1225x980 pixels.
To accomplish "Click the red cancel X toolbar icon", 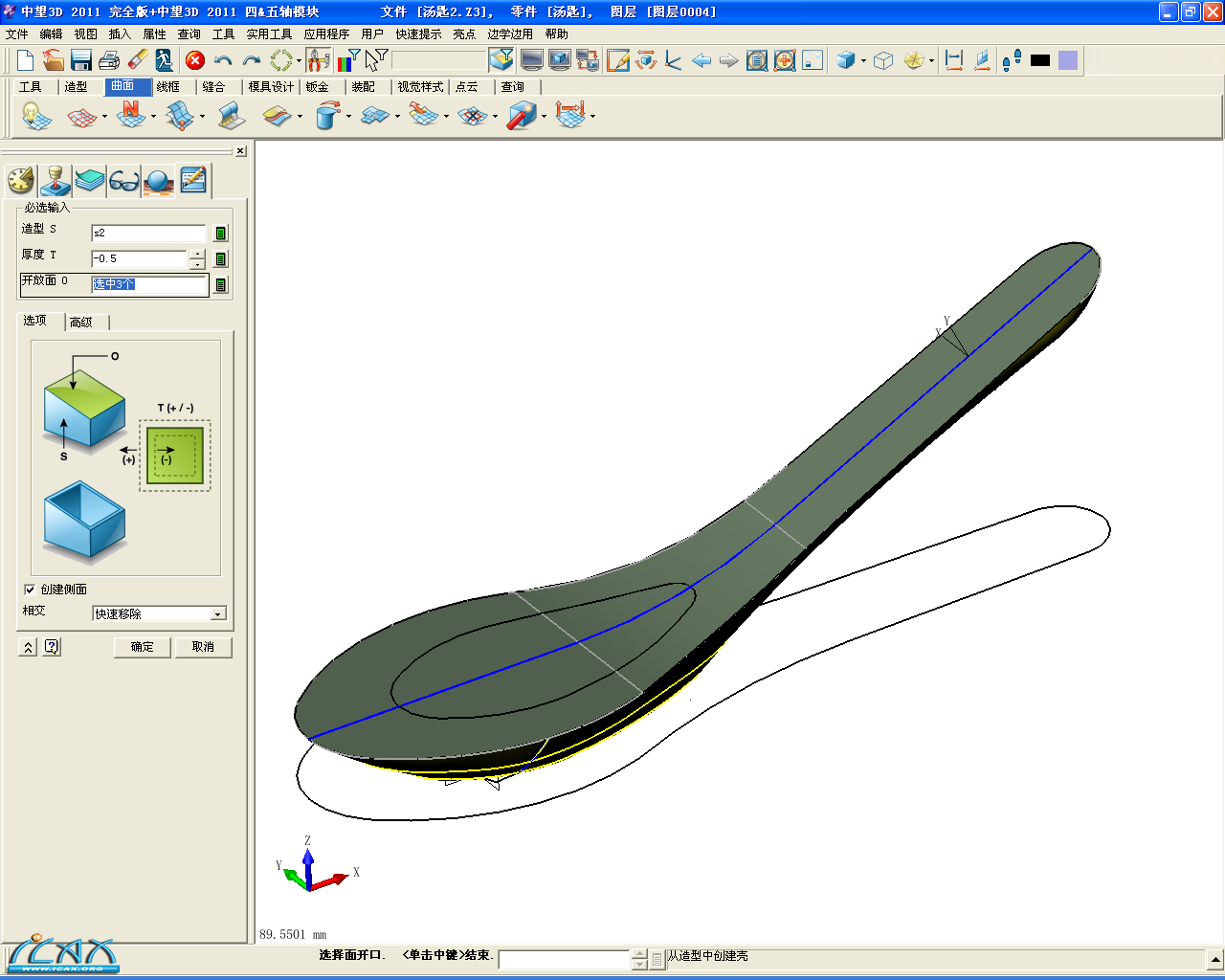I will (x=195, y=60).
